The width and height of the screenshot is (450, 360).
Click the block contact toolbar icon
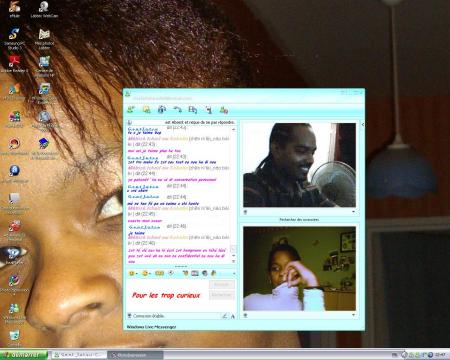click(x=224, y=109)
